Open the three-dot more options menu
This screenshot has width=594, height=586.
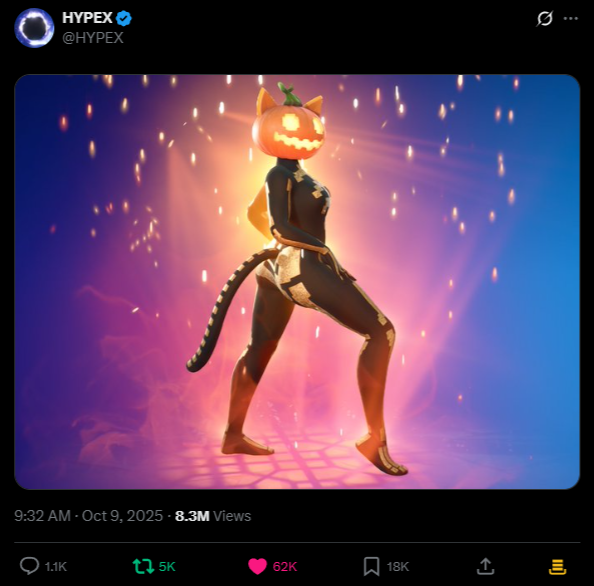571,18
